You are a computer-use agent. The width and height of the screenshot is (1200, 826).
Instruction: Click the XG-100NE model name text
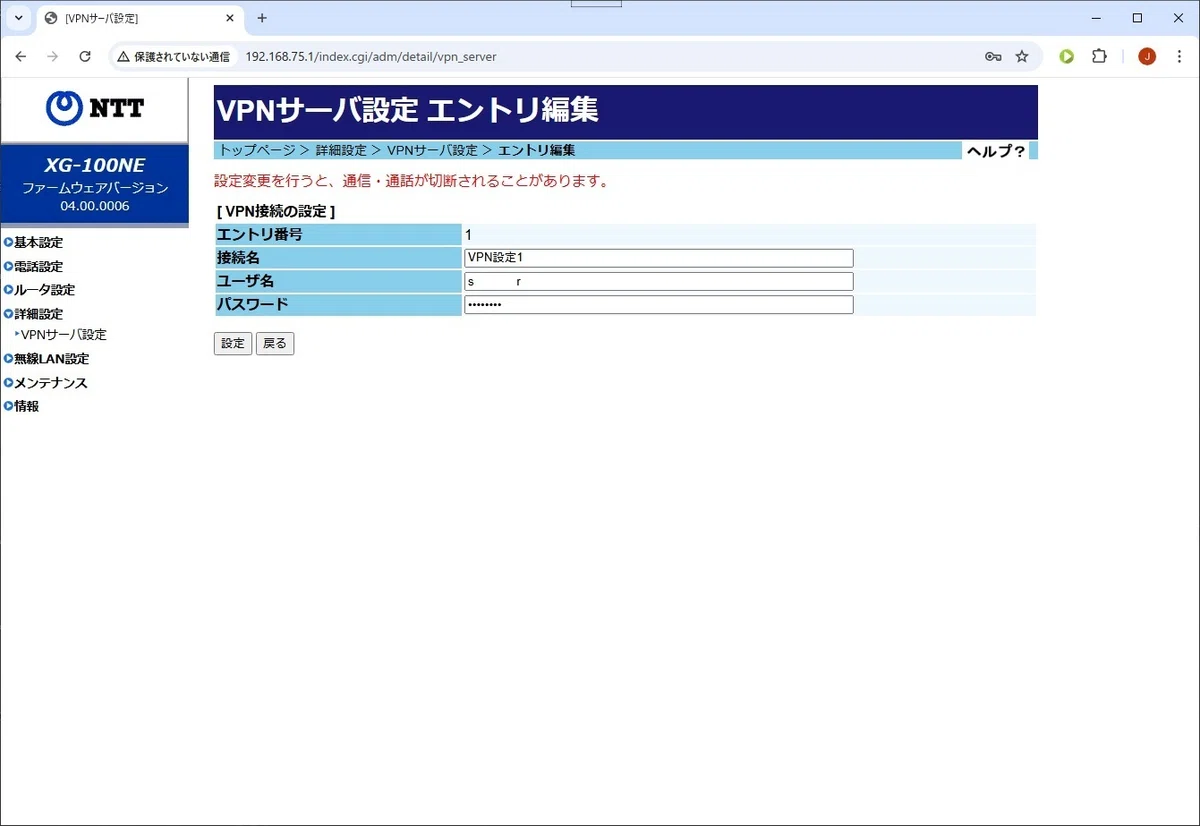tap(95, 166)
